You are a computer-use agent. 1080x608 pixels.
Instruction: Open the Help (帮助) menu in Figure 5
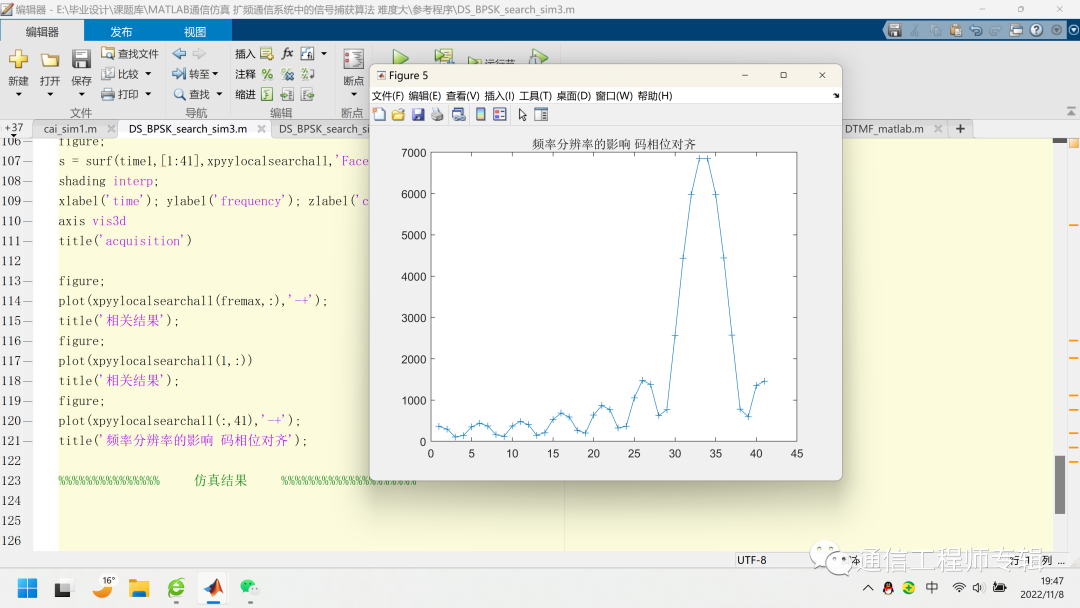[x=655, y=96]
